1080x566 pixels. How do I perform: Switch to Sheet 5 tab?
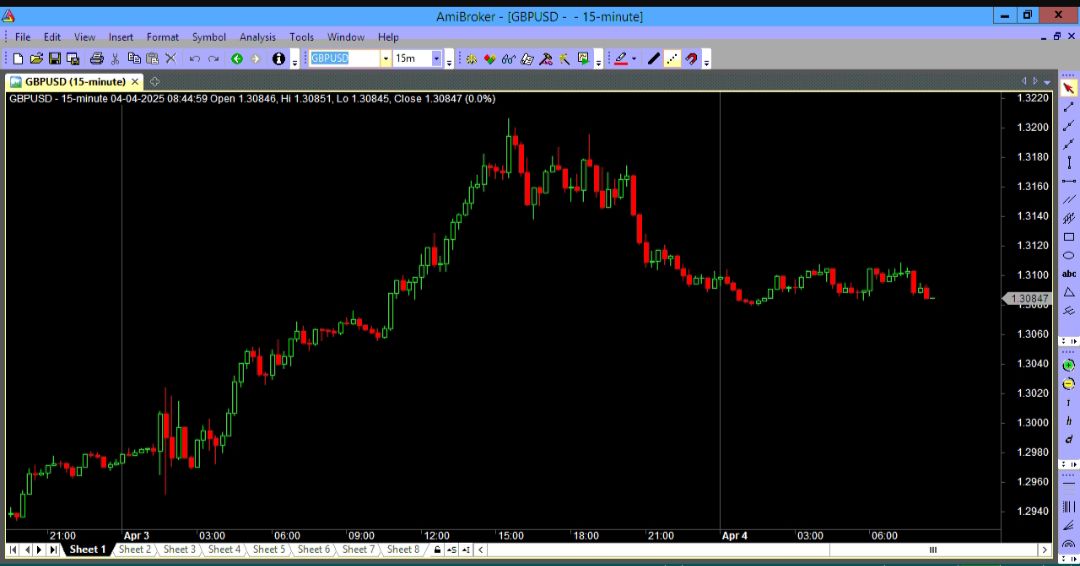pos(269,549)
